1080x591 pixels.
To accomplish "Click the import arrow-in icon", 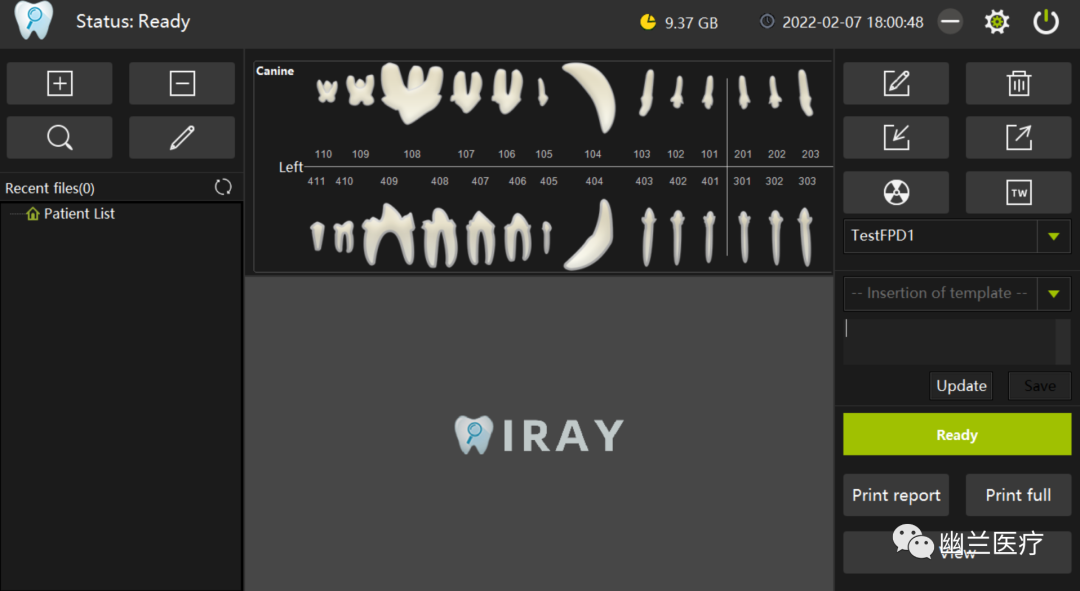I will pyautogui.click(x=896, y=137).
